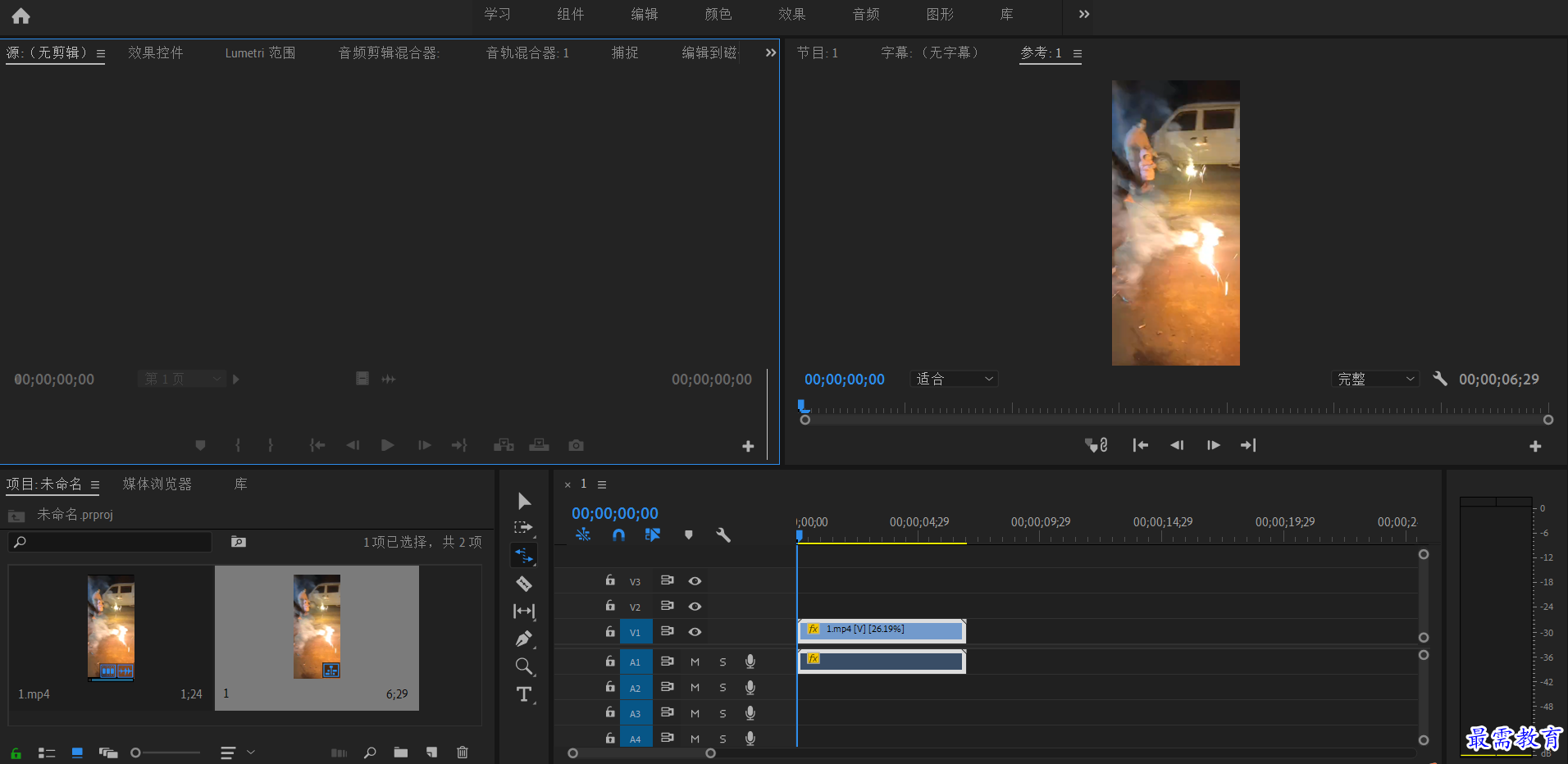Open Program monitor settings wrench

point(1440,379)
